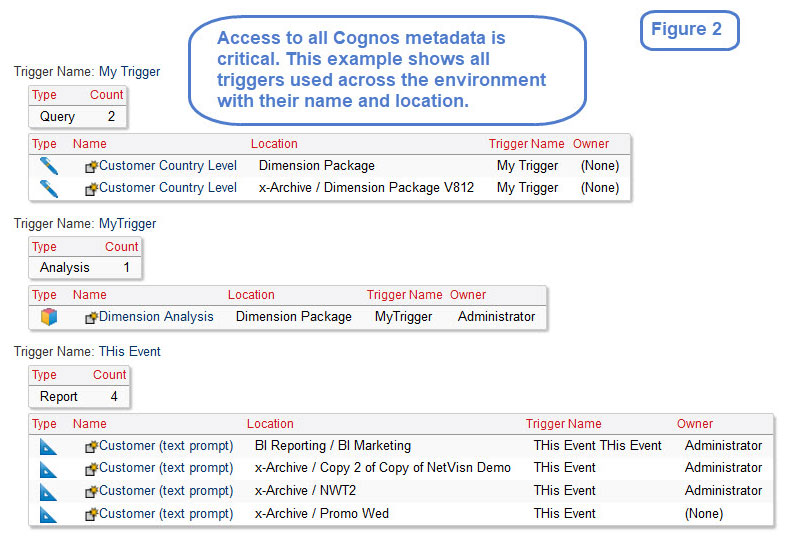This screenshot has width=788, height=543.
Task: Click Administrator owner in NWT2 row
Action: [724, 490]
